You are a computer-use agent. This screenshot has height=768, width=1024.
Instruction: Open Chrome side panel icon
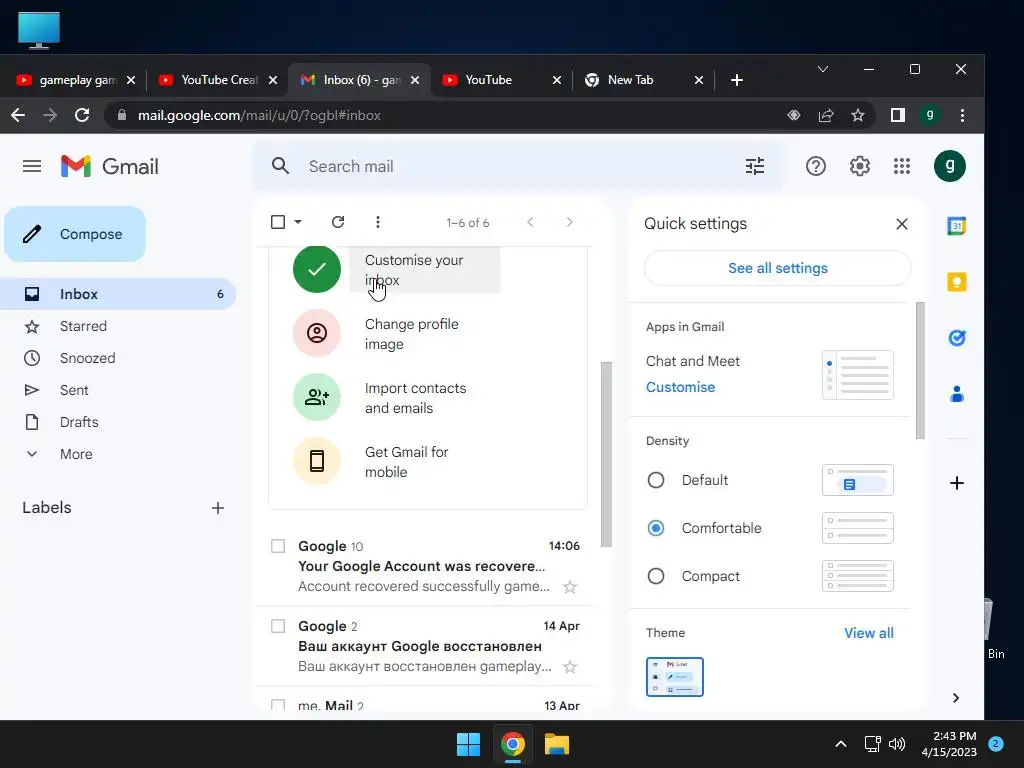tap(897, 115)
